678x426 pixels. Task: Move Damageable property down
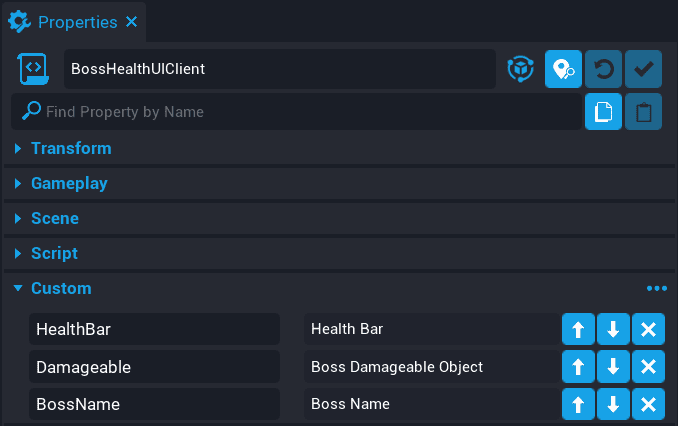613,367
